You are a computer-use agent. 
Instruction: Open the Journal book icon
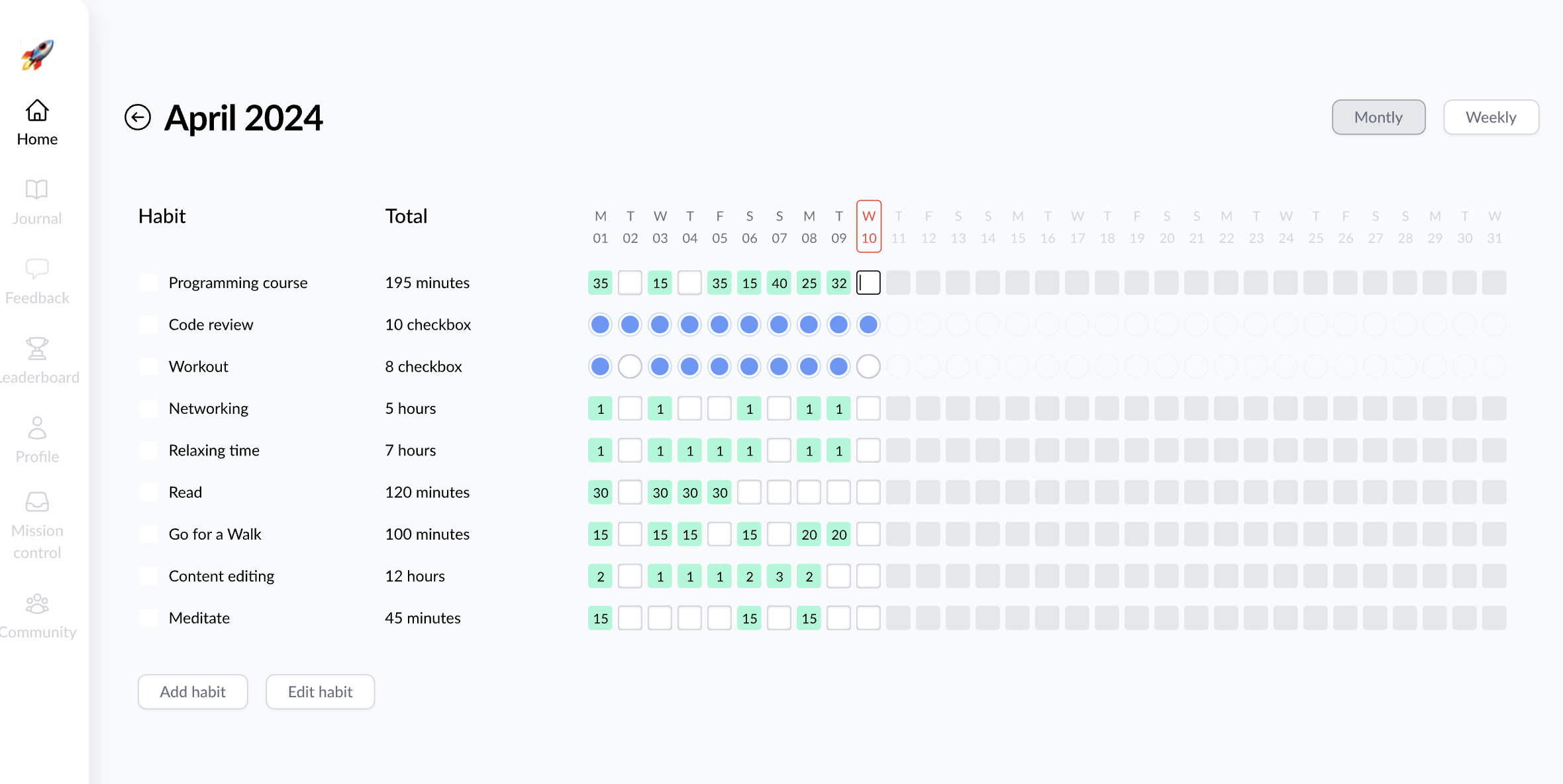pyautogui.click(x=37, y=189)
